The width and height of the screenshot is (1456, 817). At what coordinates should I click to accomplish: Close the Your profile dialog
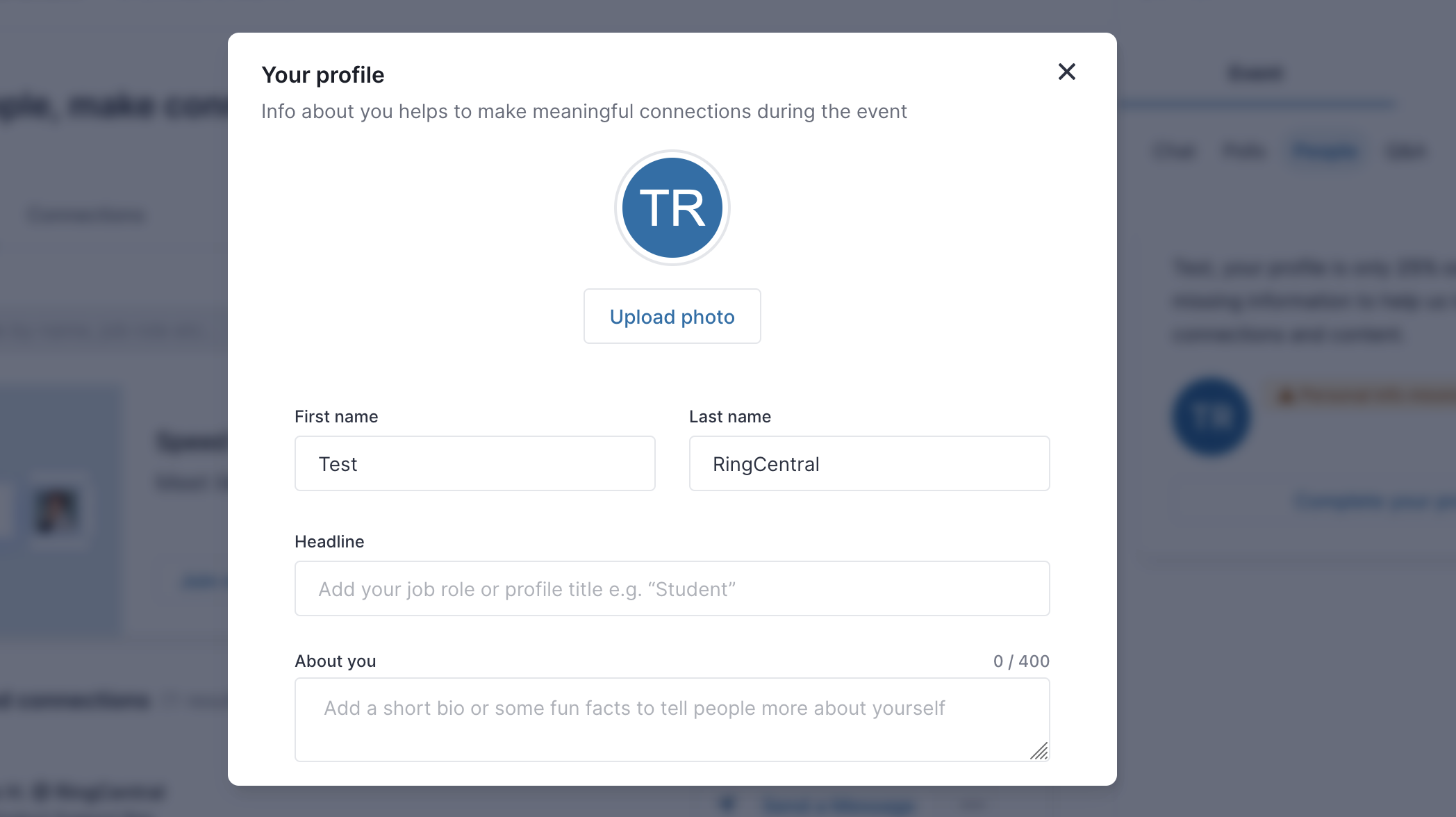point(1066,72)
